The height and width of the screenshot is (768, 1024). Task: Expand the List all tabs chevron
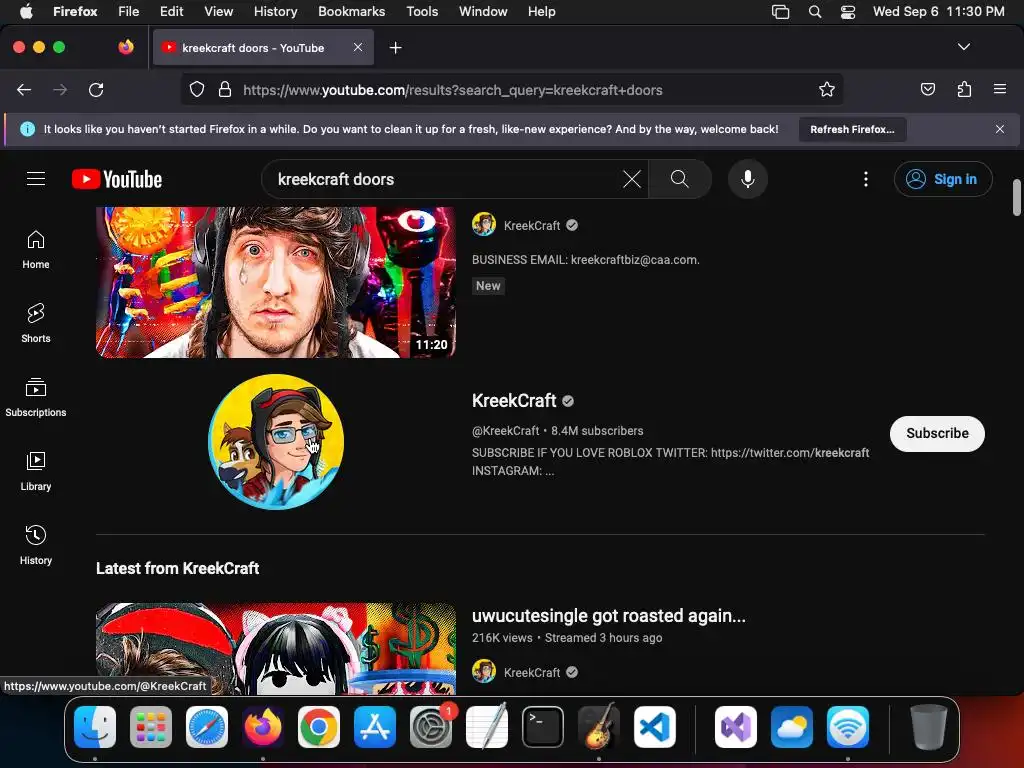click(x=964, y=47)
